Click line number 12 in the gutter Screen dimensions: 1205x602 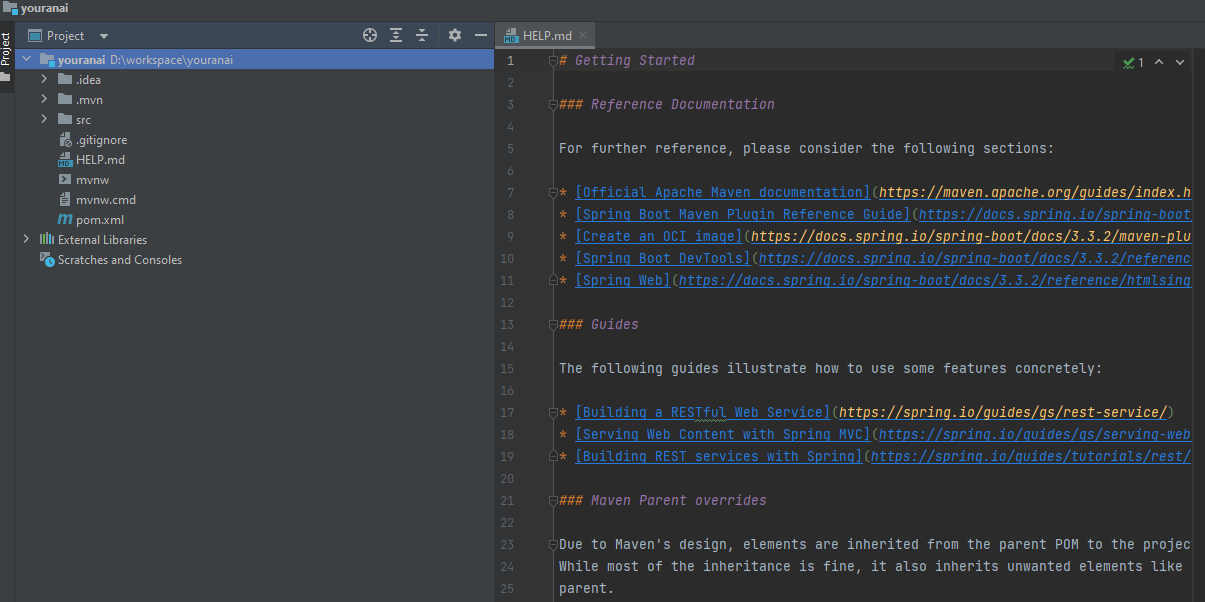click(x=507, y=303)
